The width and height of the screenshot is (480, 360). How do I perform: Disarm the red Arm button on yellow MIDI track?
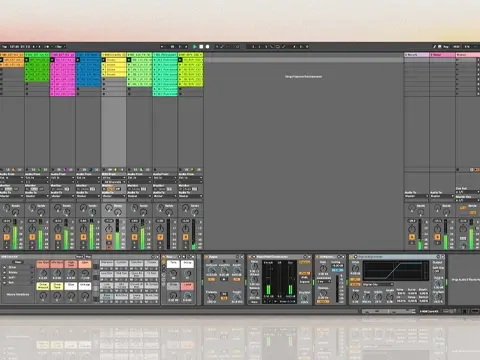(109, 247)
